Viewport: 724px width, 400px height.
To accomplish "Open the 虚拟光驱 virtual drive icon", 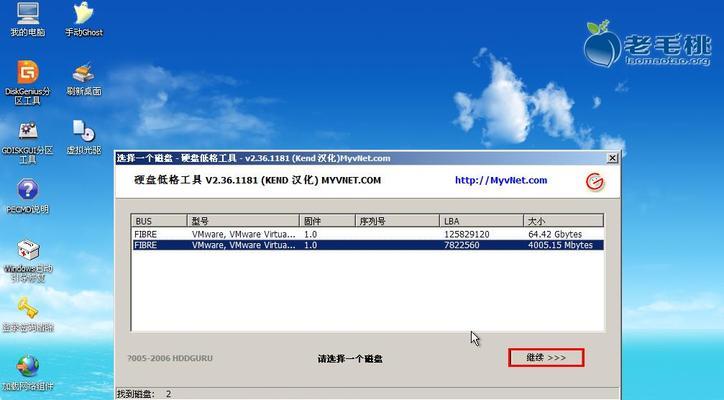I will [84, 137].
